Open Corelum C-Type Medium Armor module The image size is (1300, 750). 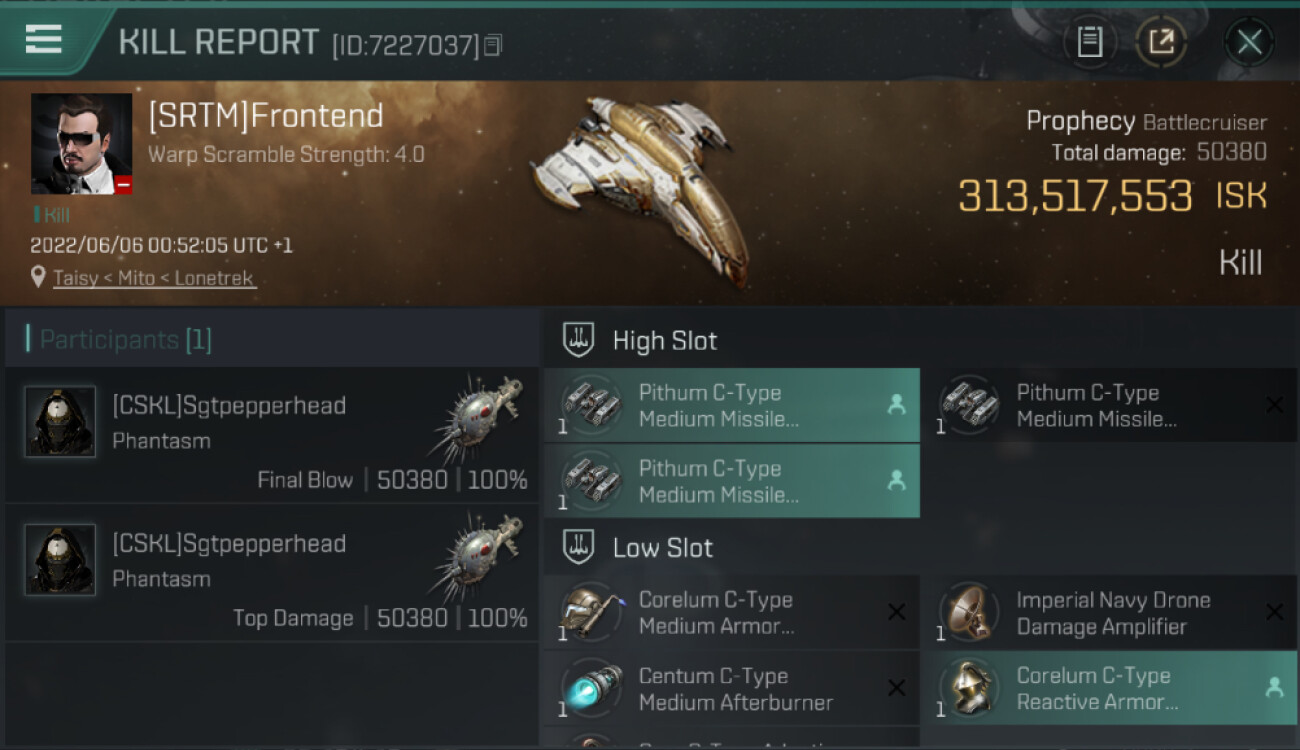[732, 612]
